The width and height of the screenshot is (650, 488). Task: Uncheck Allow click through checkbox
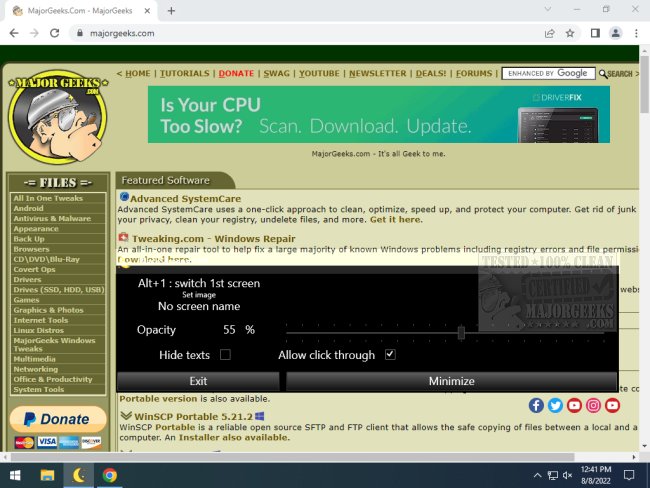[390, 354]
